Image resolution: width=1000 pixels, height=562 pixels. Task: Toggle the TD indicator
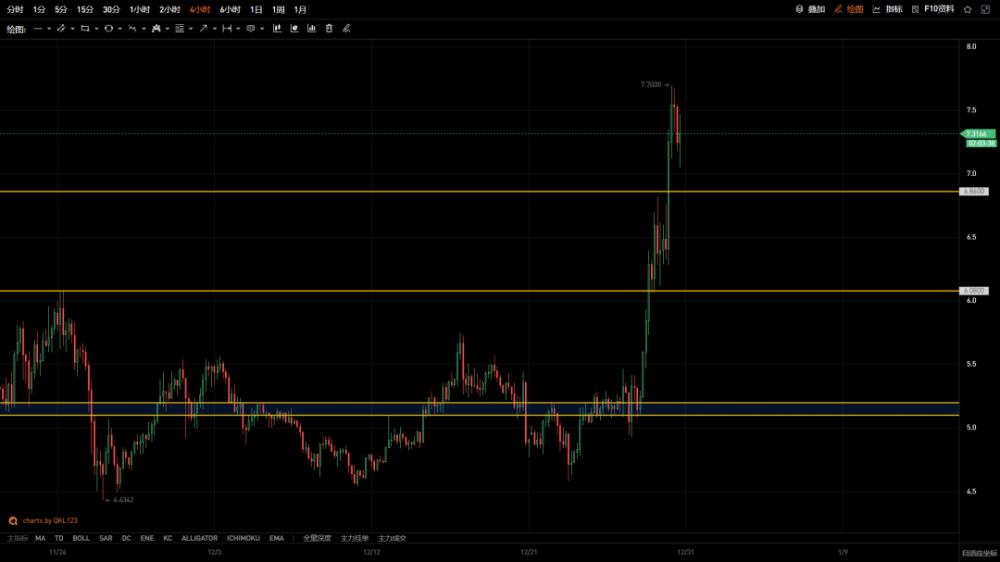coord(59,538)
